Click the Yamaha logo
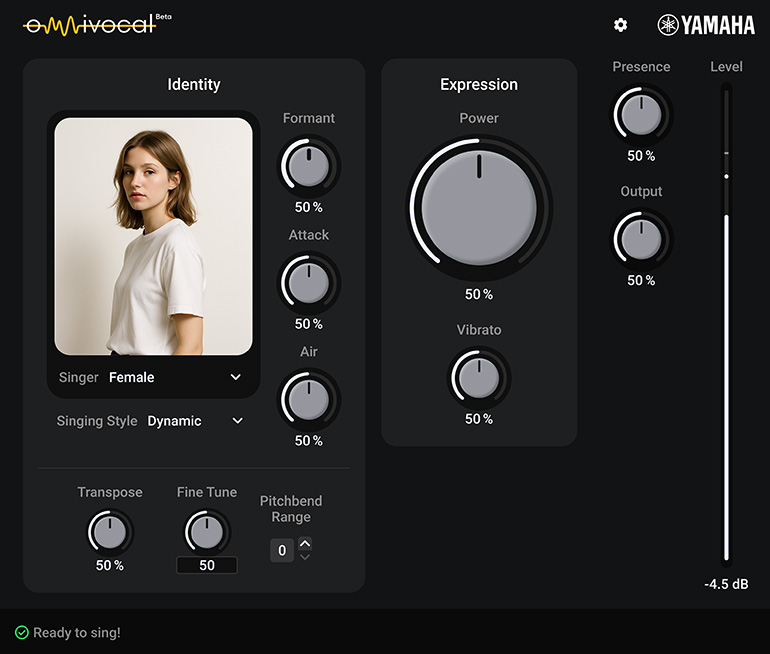Image resolution: width=770 pixels, height=654 pixels. [706, 25]
